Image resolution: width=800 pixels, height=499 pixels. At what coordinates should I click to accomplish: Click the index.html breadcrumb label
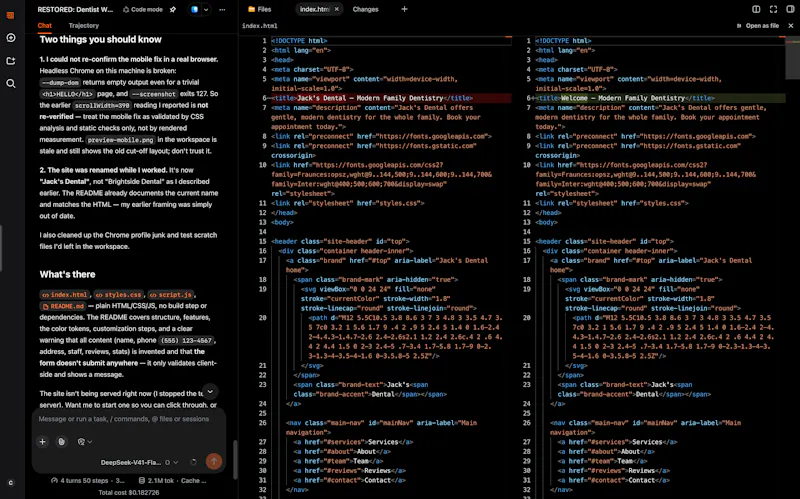point(260,26)
